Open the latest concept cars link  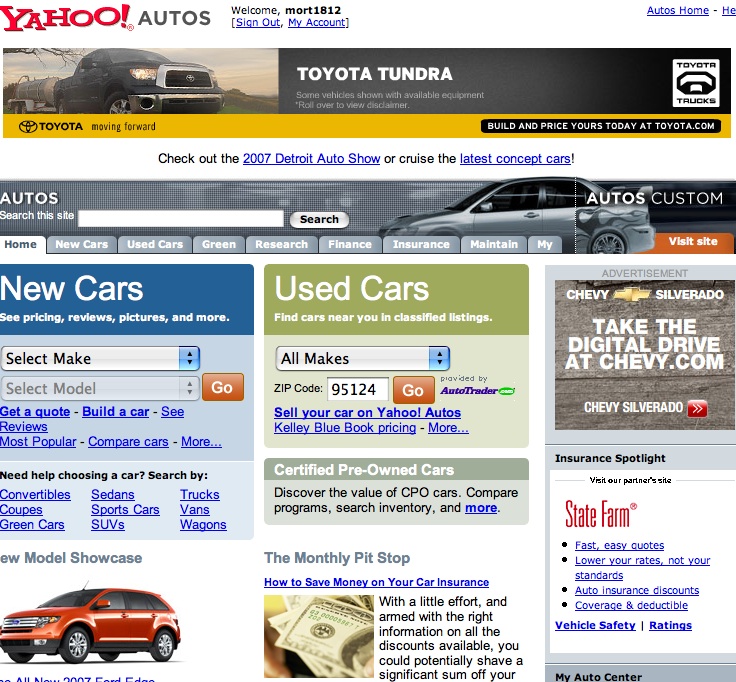(x=515, y=159)
